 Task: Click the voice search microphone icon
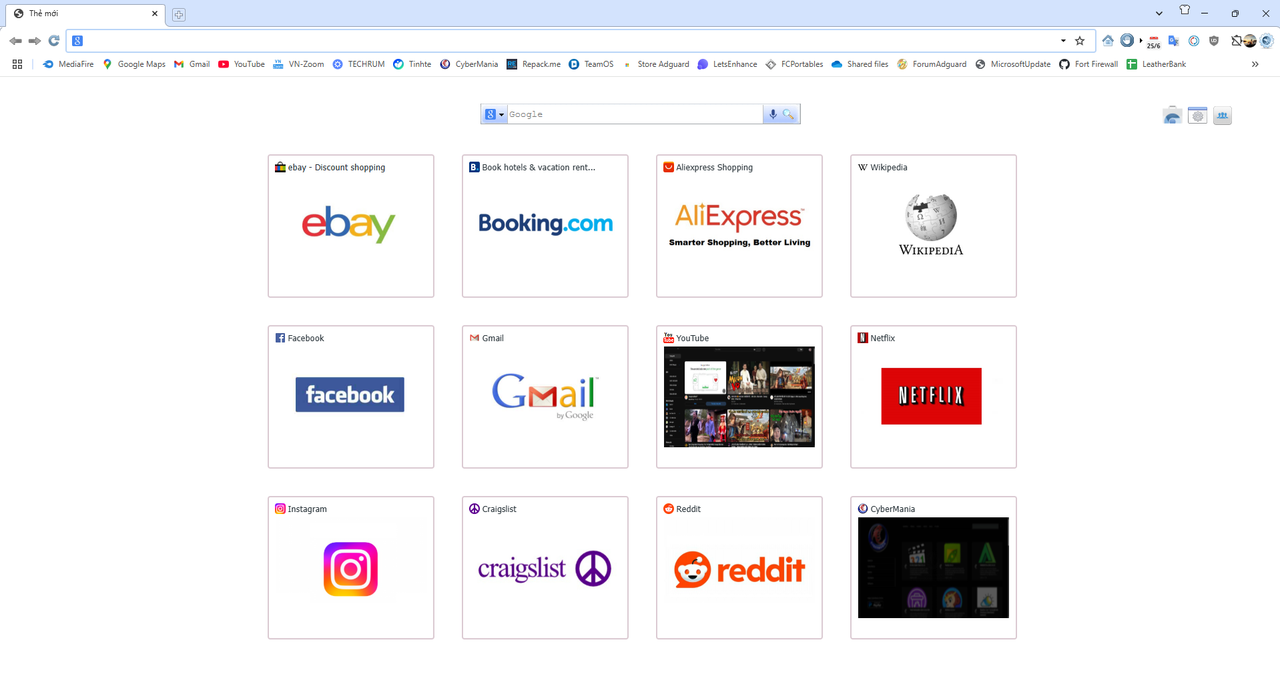click(x=772, y=114)
